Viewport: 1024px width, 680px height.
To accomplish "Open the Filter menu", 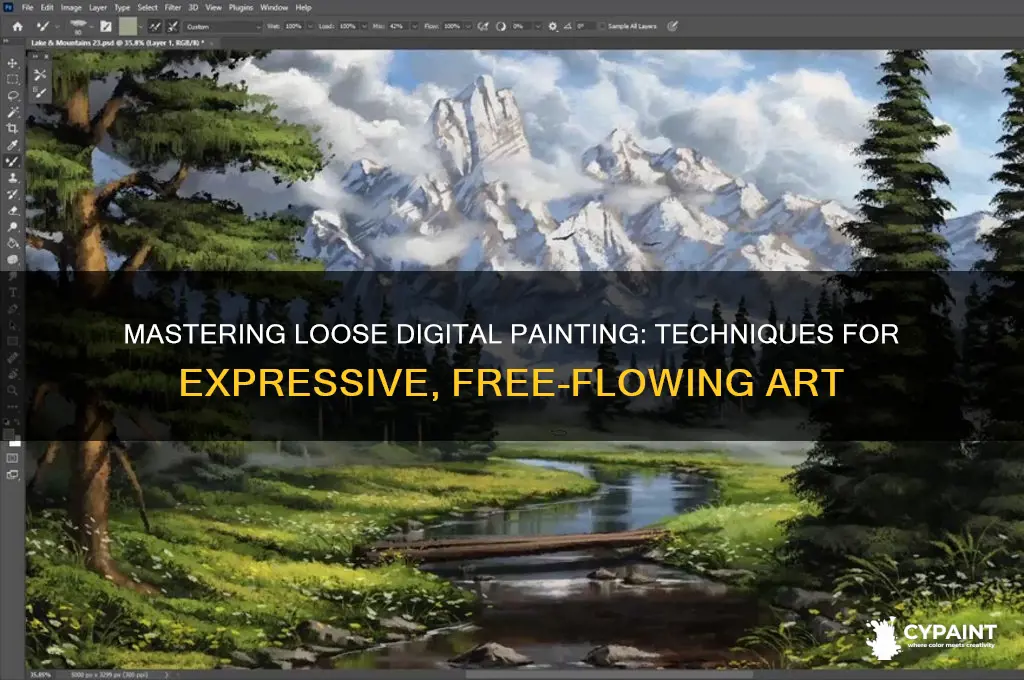I will [x=172, y=8].
